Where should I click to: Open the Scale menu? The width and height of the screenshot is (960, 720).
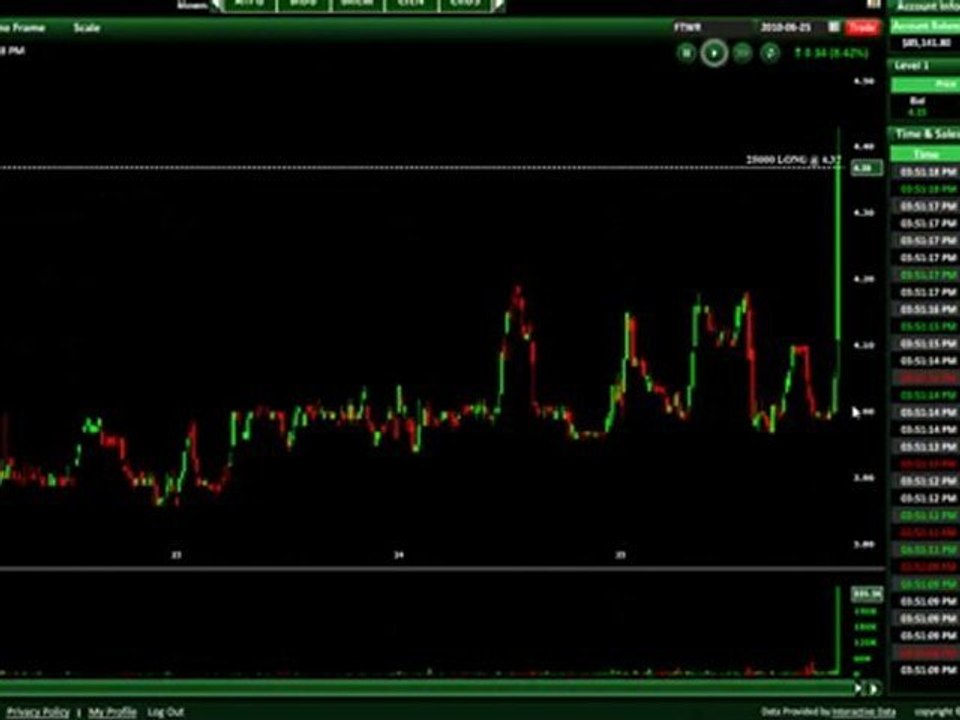point(86,28)
